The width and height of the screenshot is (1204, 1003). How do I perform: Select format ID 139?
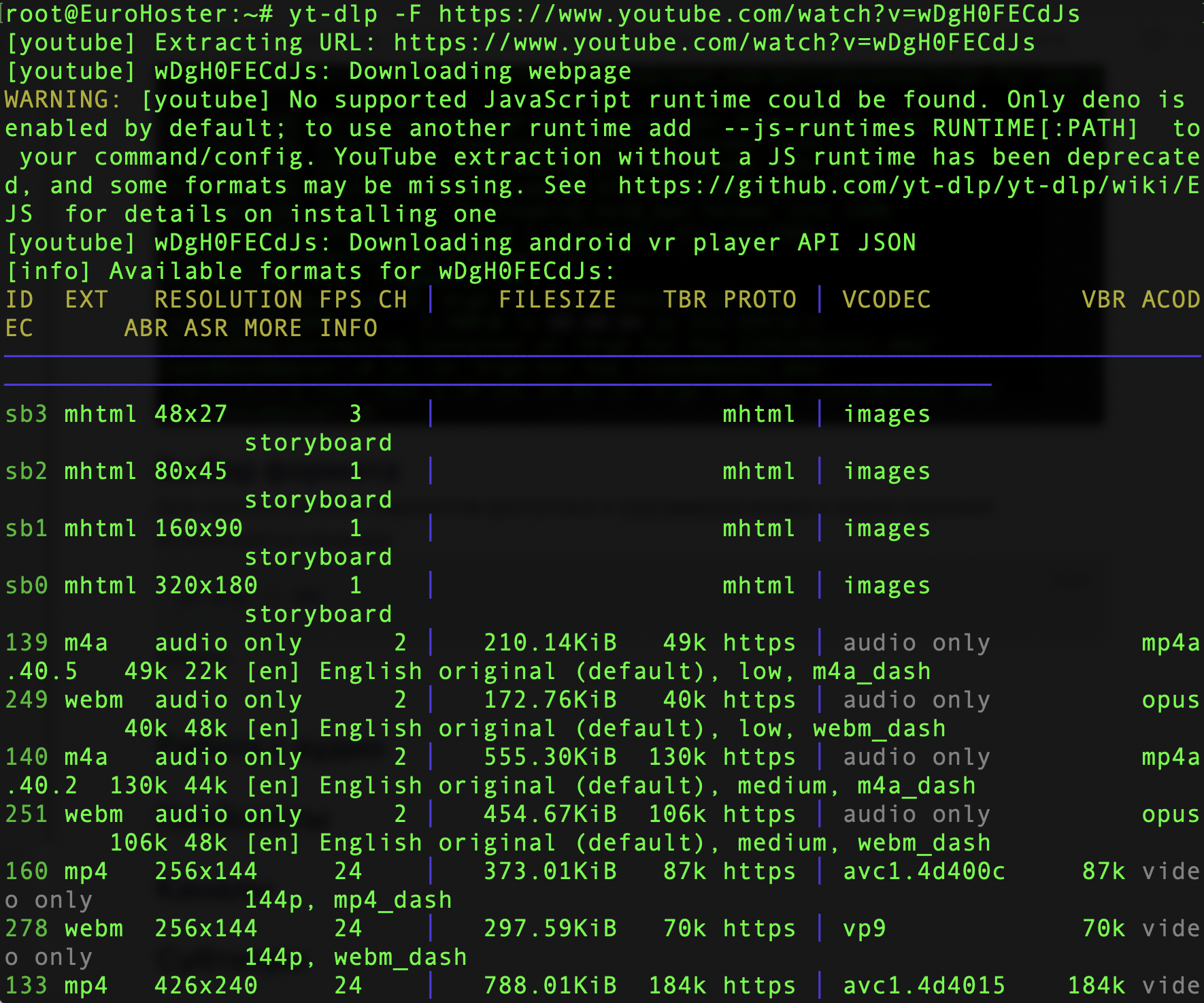(x=27, y=642)
